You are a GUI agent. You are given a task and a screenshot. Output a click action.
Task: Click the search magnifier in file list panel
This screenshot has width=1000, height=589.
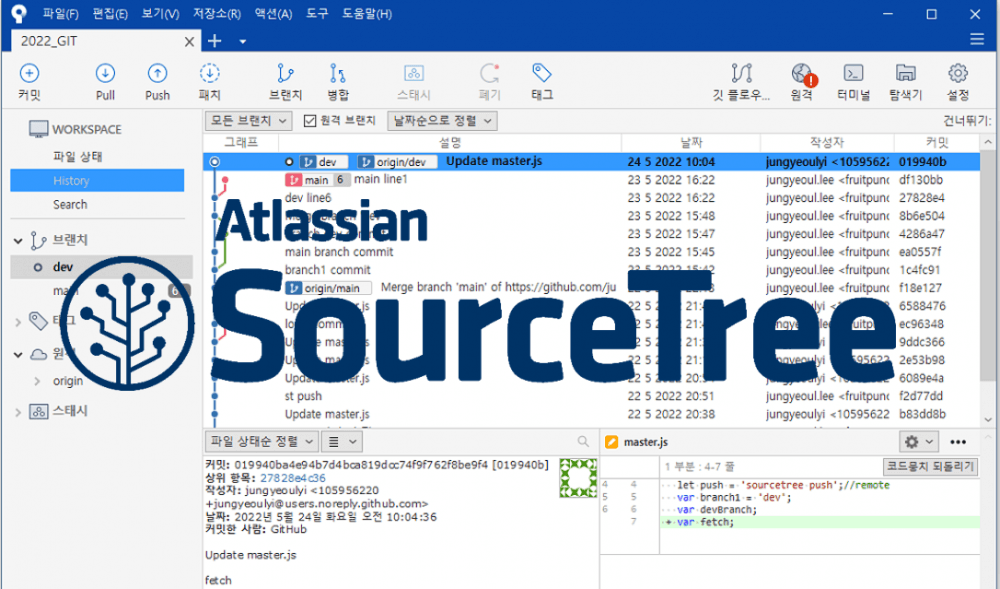(583, 441)
